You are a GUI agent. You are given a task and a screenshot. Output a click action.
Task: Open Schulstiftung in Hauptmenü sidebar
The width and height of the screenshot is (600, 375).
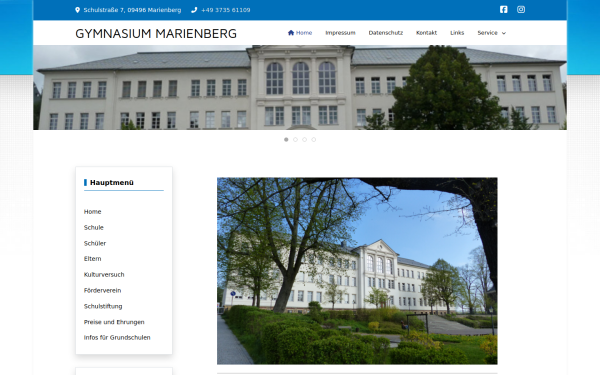pos(103,306)
